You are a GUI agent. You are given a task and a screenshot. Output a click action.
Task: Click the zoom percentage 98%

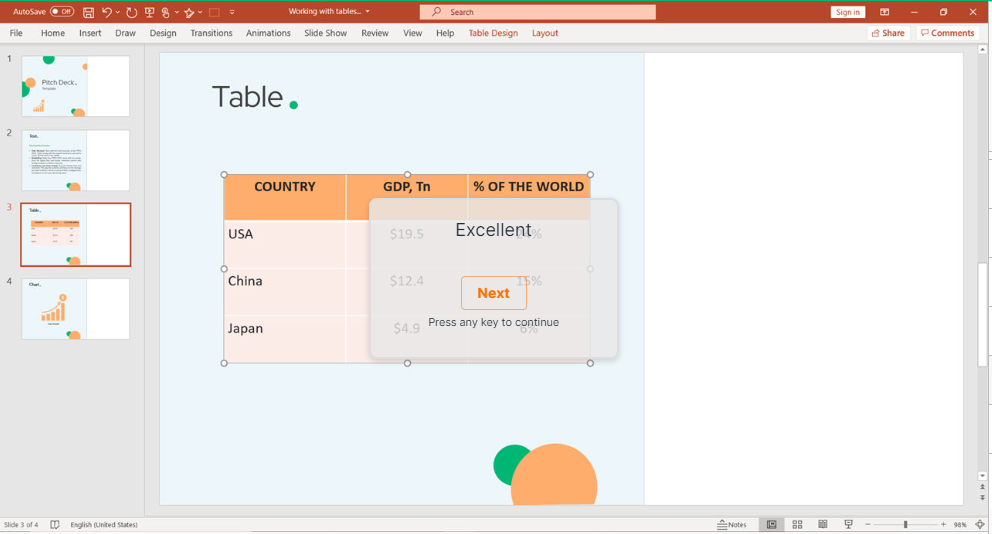click(x=960, y=525)
